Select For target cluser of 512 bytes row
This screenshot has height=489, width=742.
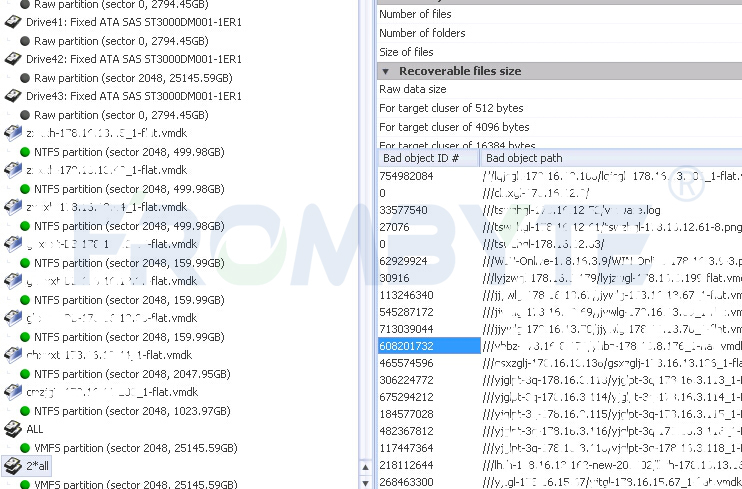(559, 108)
